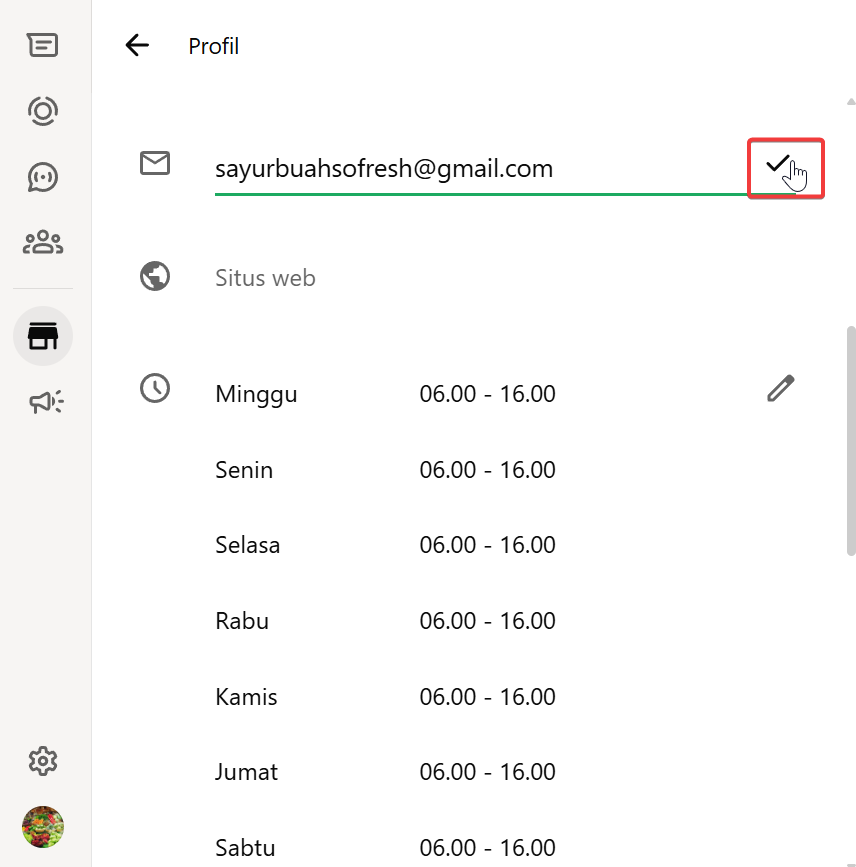The image size is (856, 867).
Task: Click the Jumat business hours entry
Action: 385,772
